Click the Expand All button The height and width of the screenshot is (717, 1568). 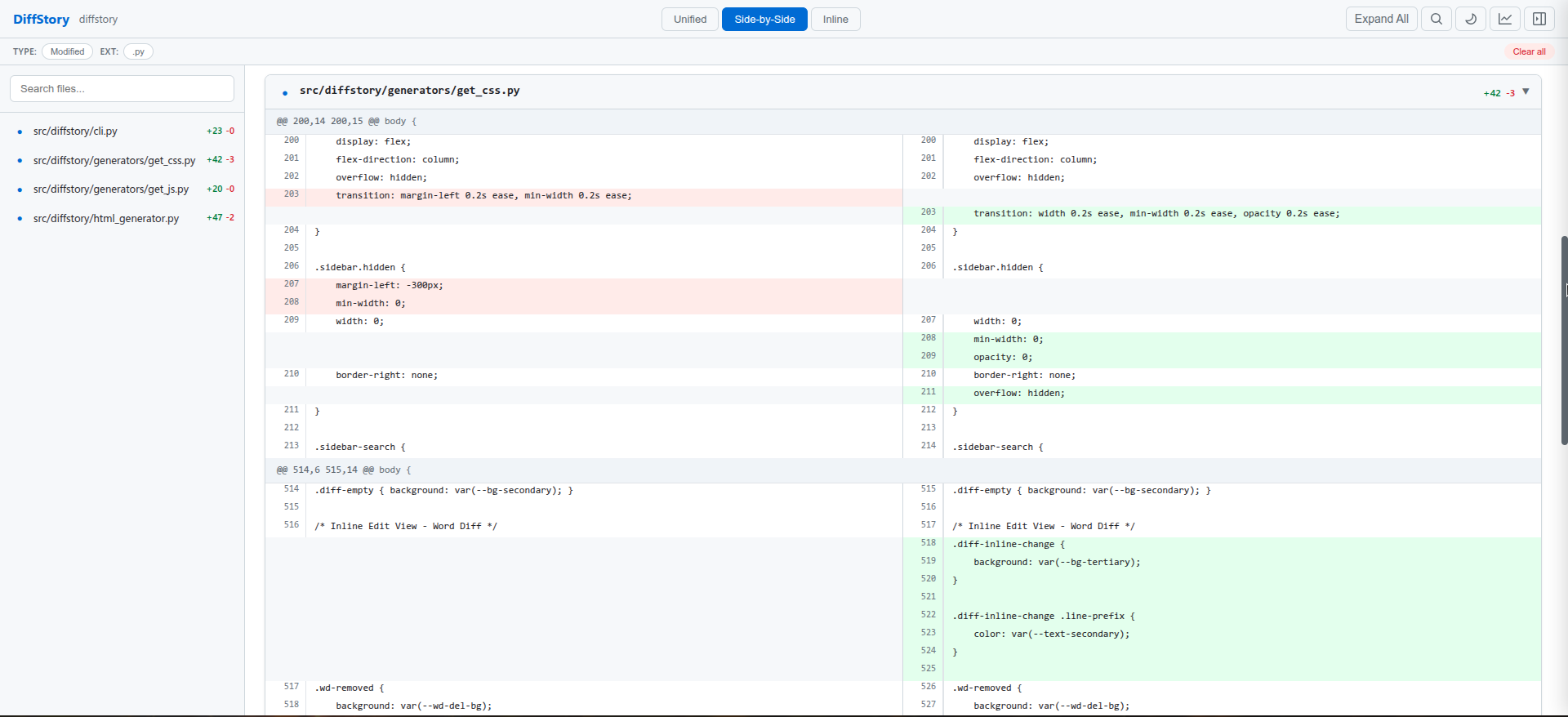(x=1381, y=19)
